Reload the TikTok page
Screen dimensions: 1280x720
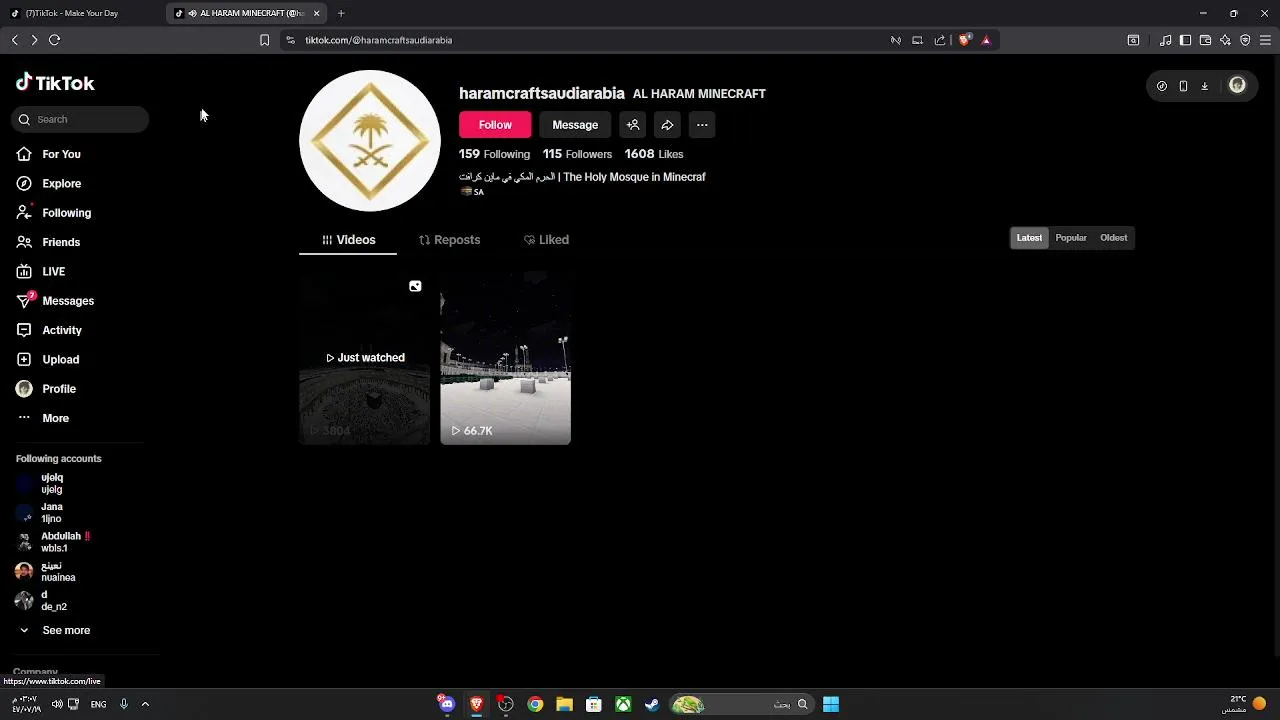pyautogui.click(x=55, y=40)
